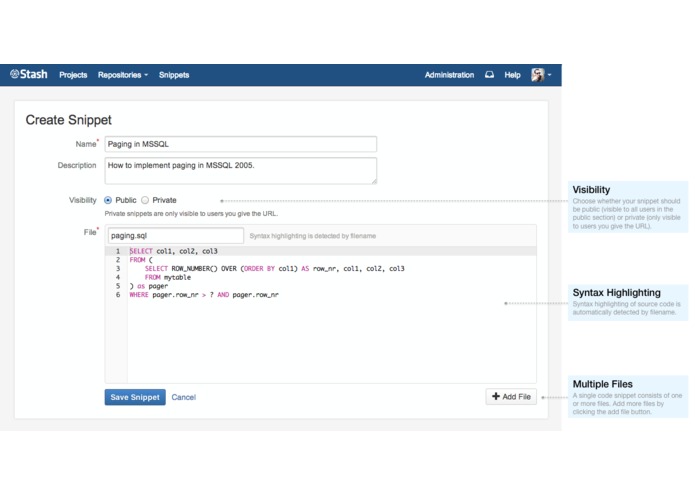Click the Multiple Files annotation heading
The image size is (695, 494).
coord(602,384)
